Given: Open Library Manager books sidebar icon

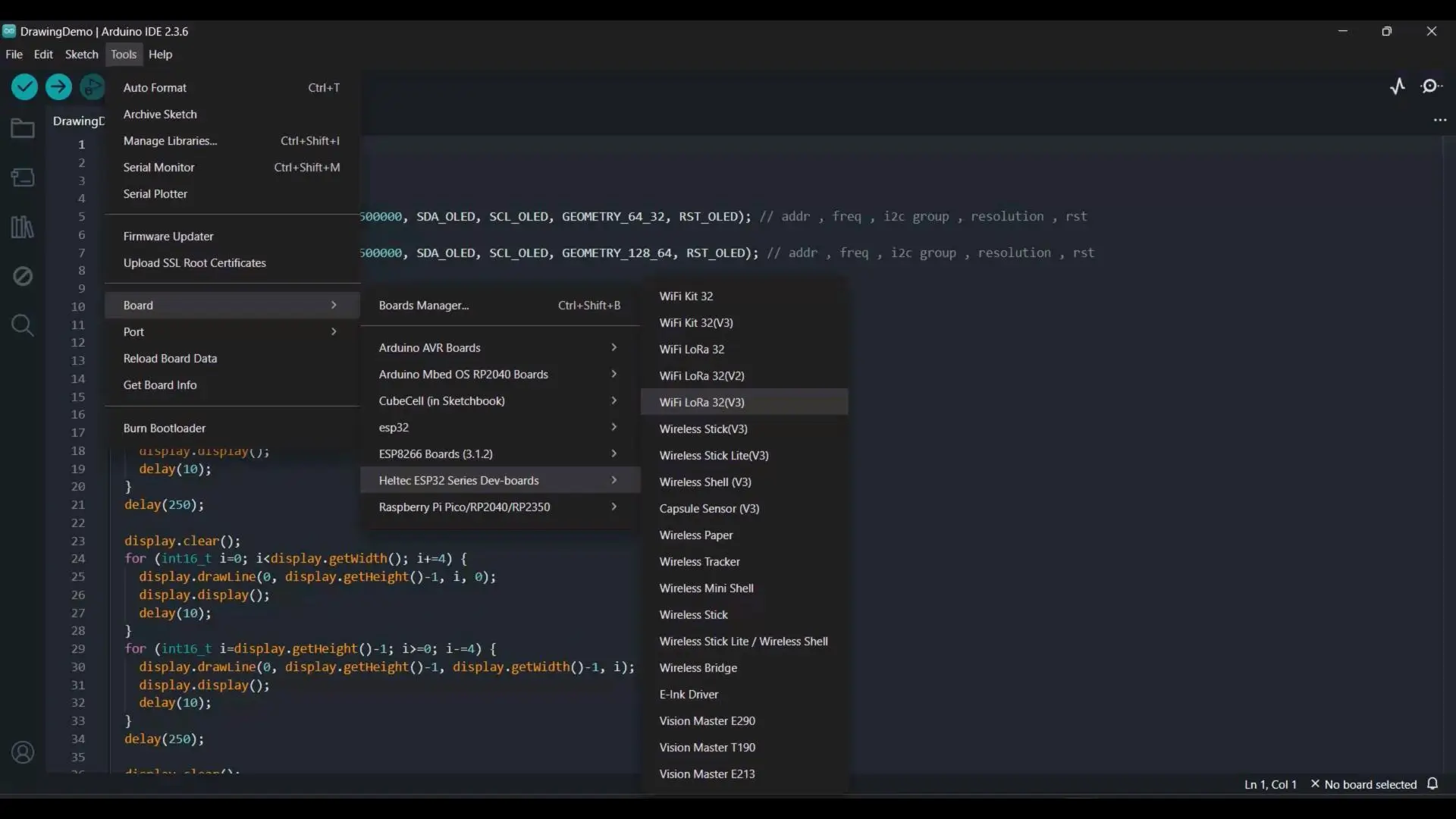Looking at the screenshot, I should pos(23,227).
